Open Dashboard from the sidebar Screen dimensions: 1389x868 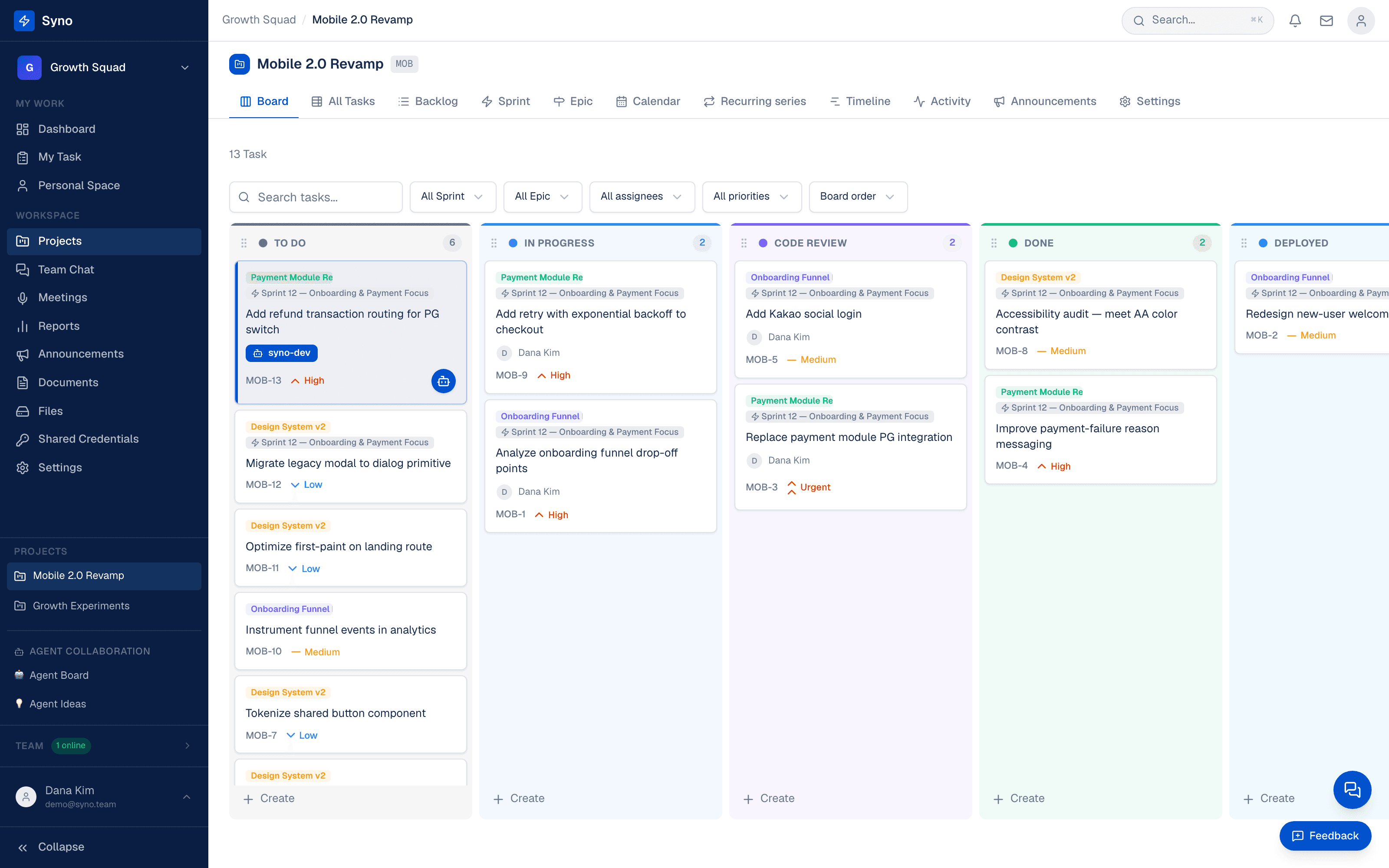(104, 129)
